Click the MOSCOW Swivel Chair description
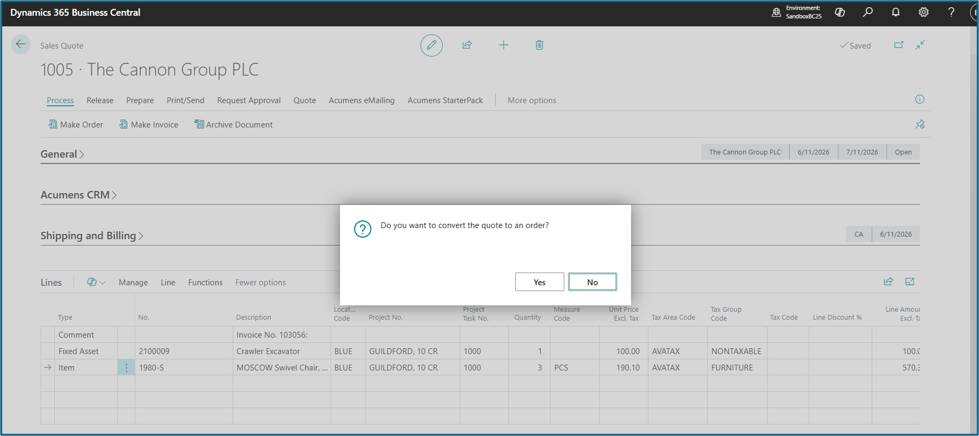 (x=282, y=368)
